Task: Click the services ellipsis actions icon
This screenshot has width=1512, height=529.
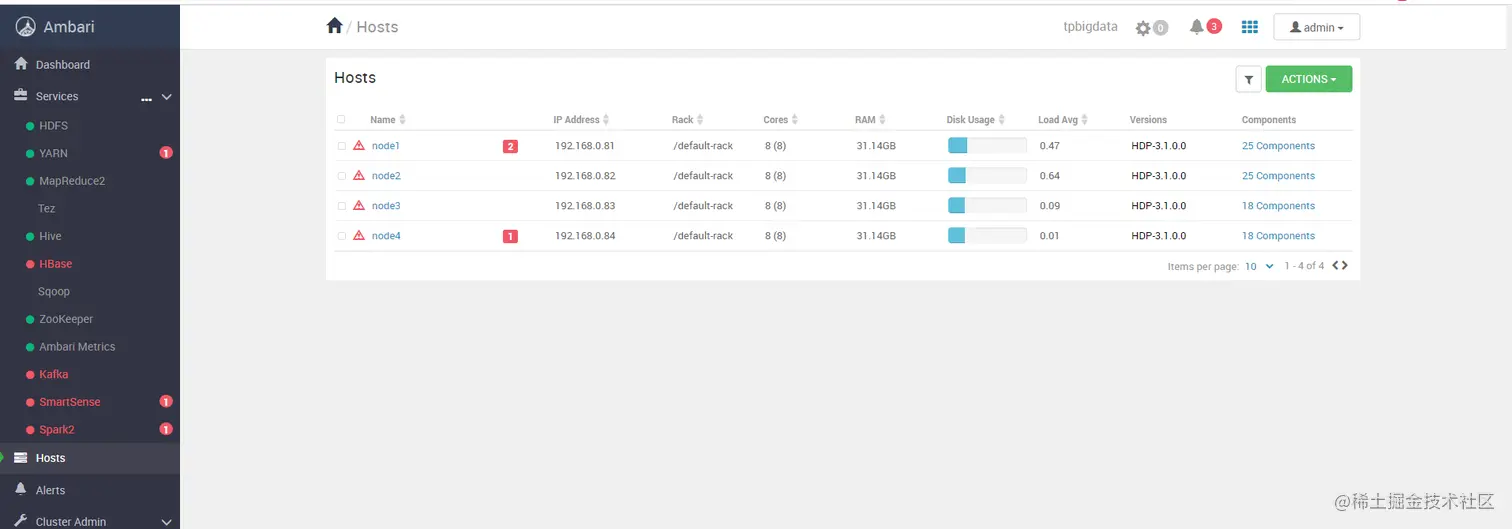Action: click(146, 99)
